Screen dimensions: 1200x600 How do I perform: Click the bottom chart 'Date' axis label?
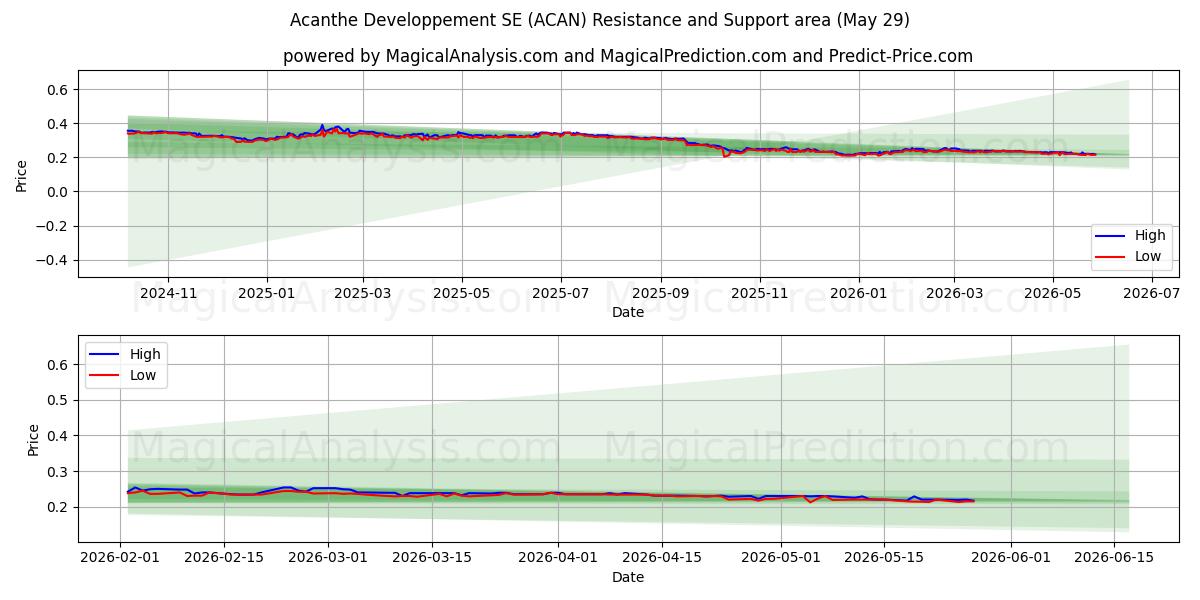point(628,577)
